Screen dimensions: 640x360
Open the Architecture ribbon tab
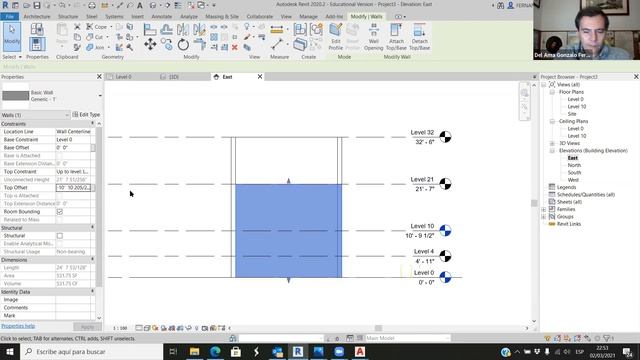(37, 16)
